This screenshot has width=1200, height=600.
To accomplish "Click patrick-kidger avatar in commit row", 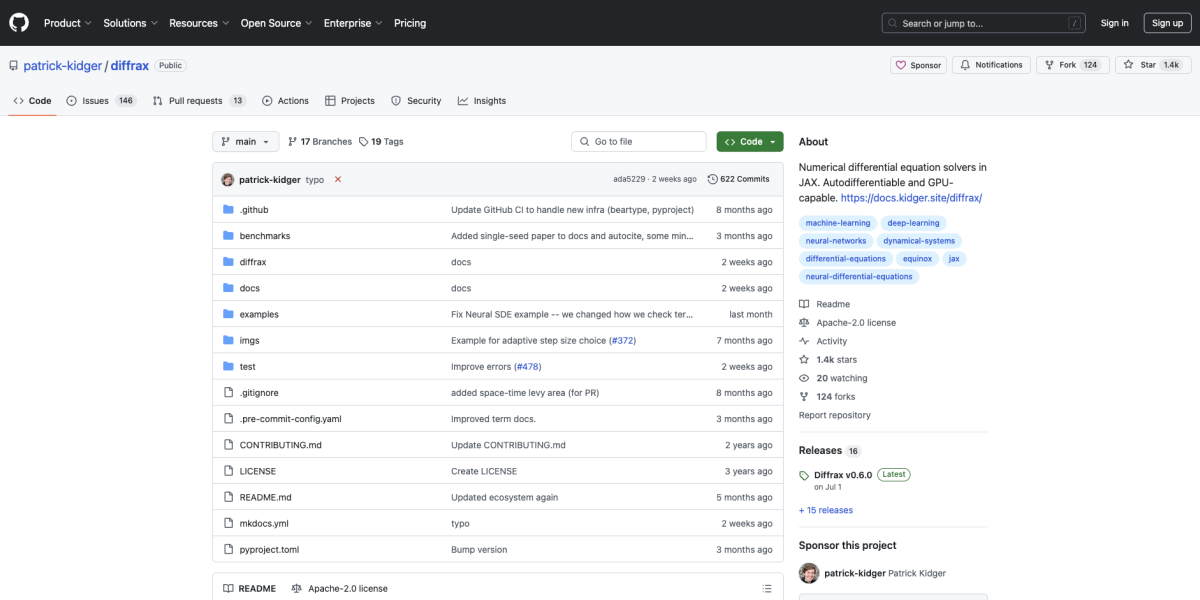I will (228, 180).
